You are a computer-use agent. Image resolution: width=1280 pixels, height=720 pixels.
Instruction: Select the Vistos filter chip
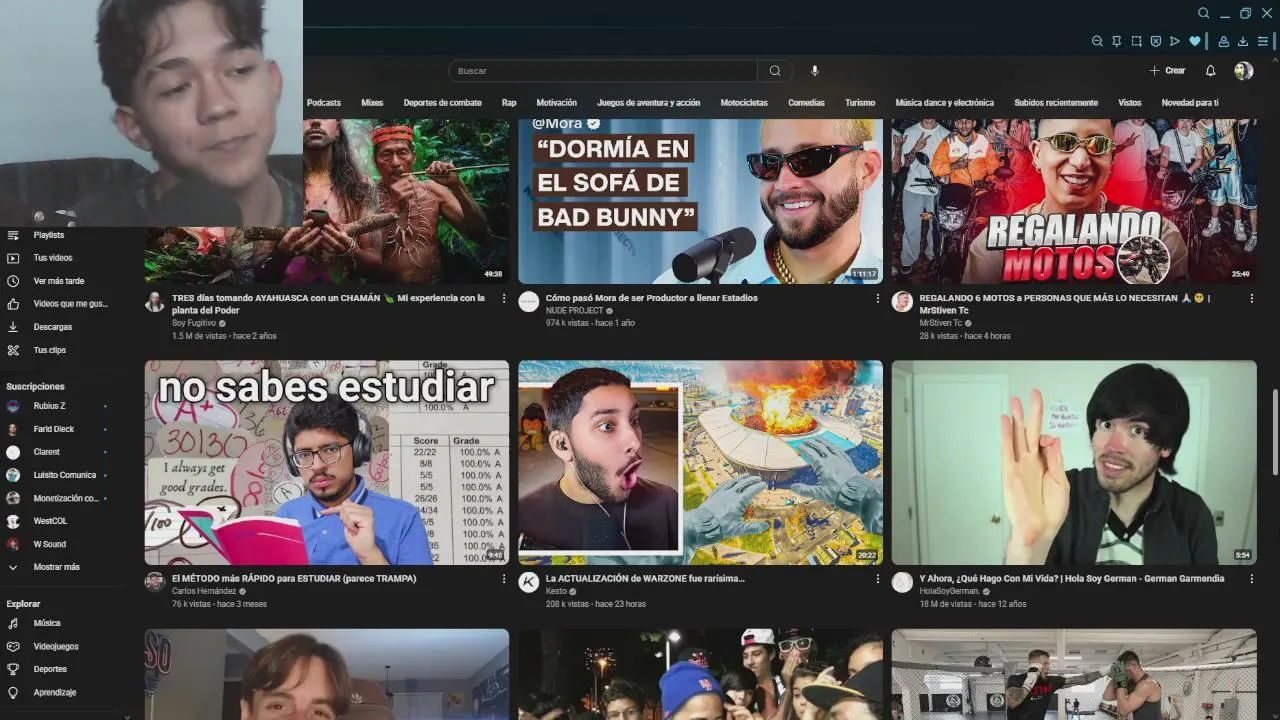click(x=1129, y=102)
